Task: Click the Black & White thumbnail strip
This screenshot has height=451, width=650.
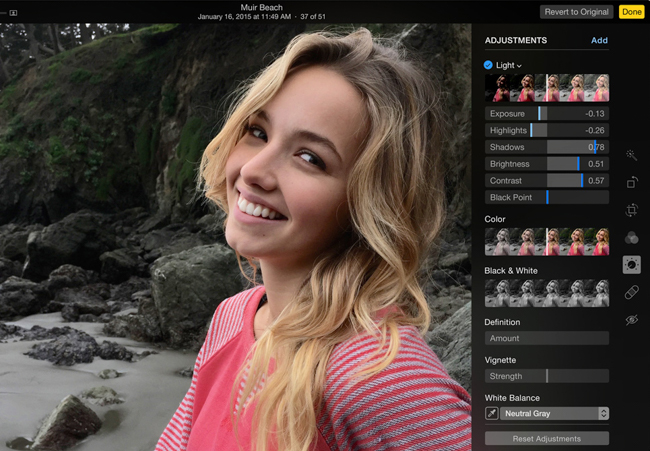Action: click(547, 293)
